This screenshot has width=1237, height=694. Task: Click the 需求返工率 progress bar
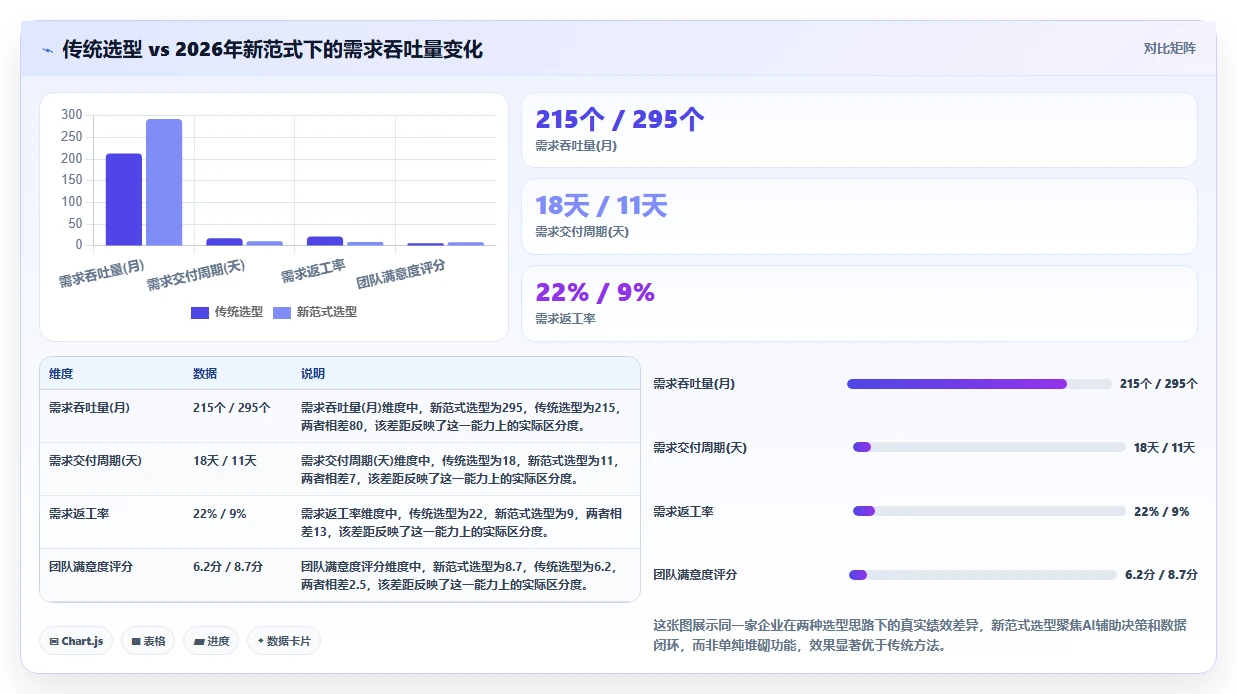coord(989,511)
